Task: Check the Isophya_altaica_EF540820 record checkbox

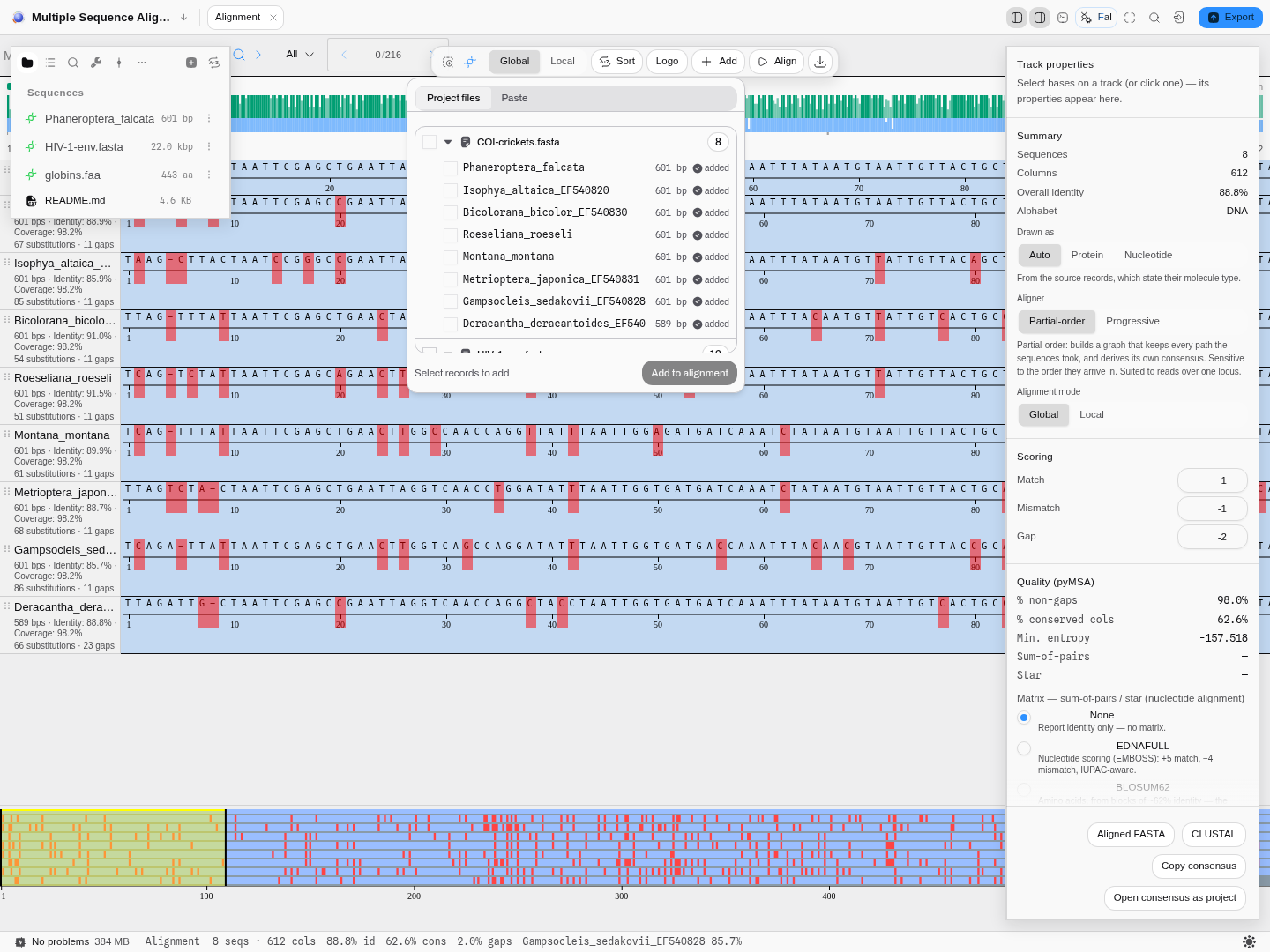Action: pos(451,190)
